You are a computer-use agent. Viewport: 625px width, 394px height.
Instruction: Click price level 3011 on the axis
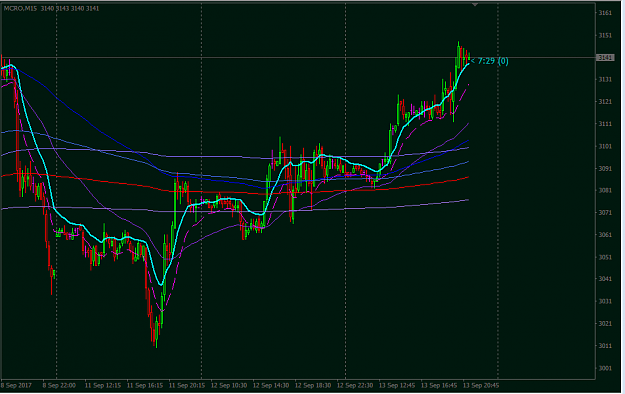[x=605, y=346]
